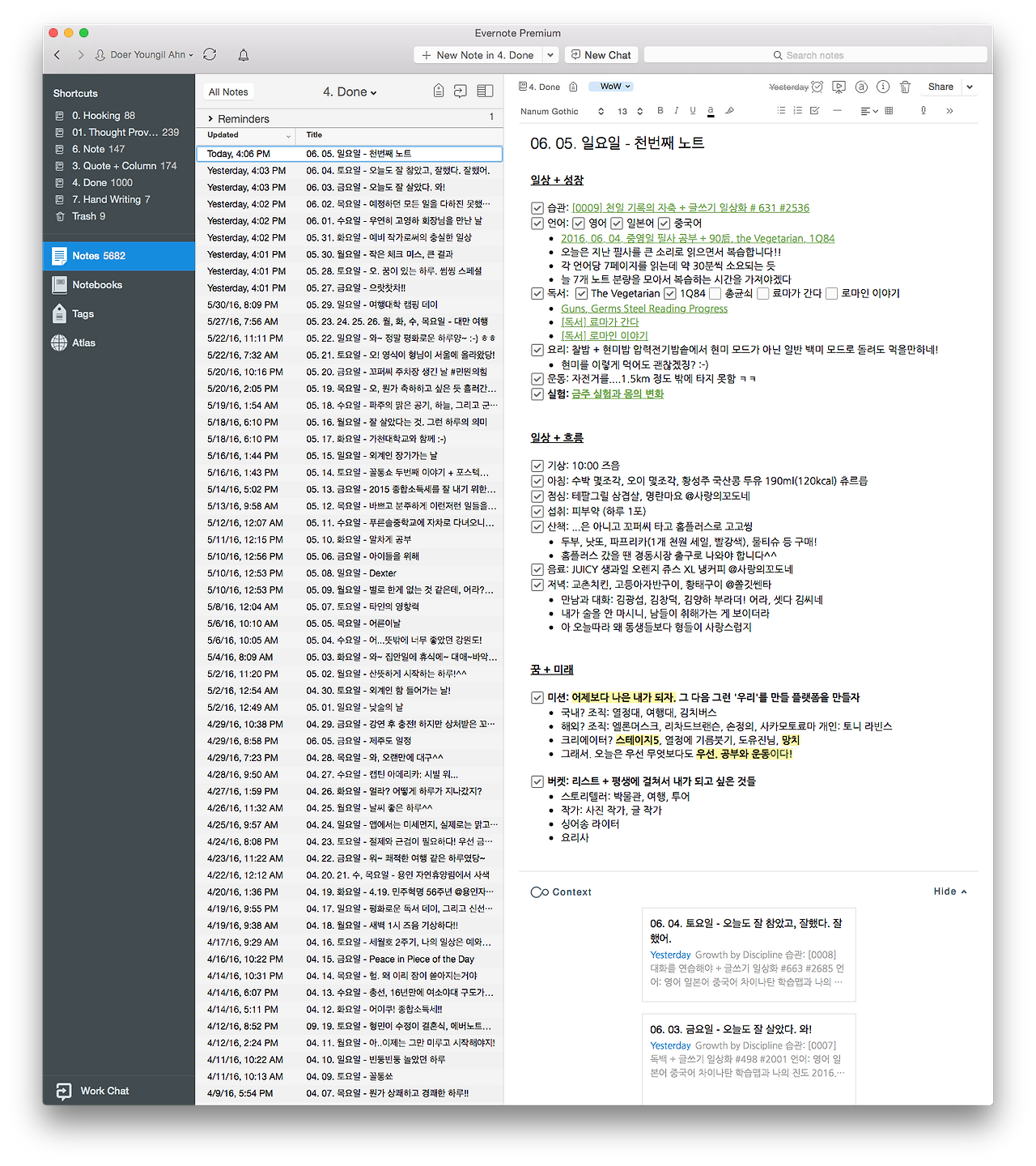Start presentation mode for this note
The image size is (1036, 1166).
[839, 87]
